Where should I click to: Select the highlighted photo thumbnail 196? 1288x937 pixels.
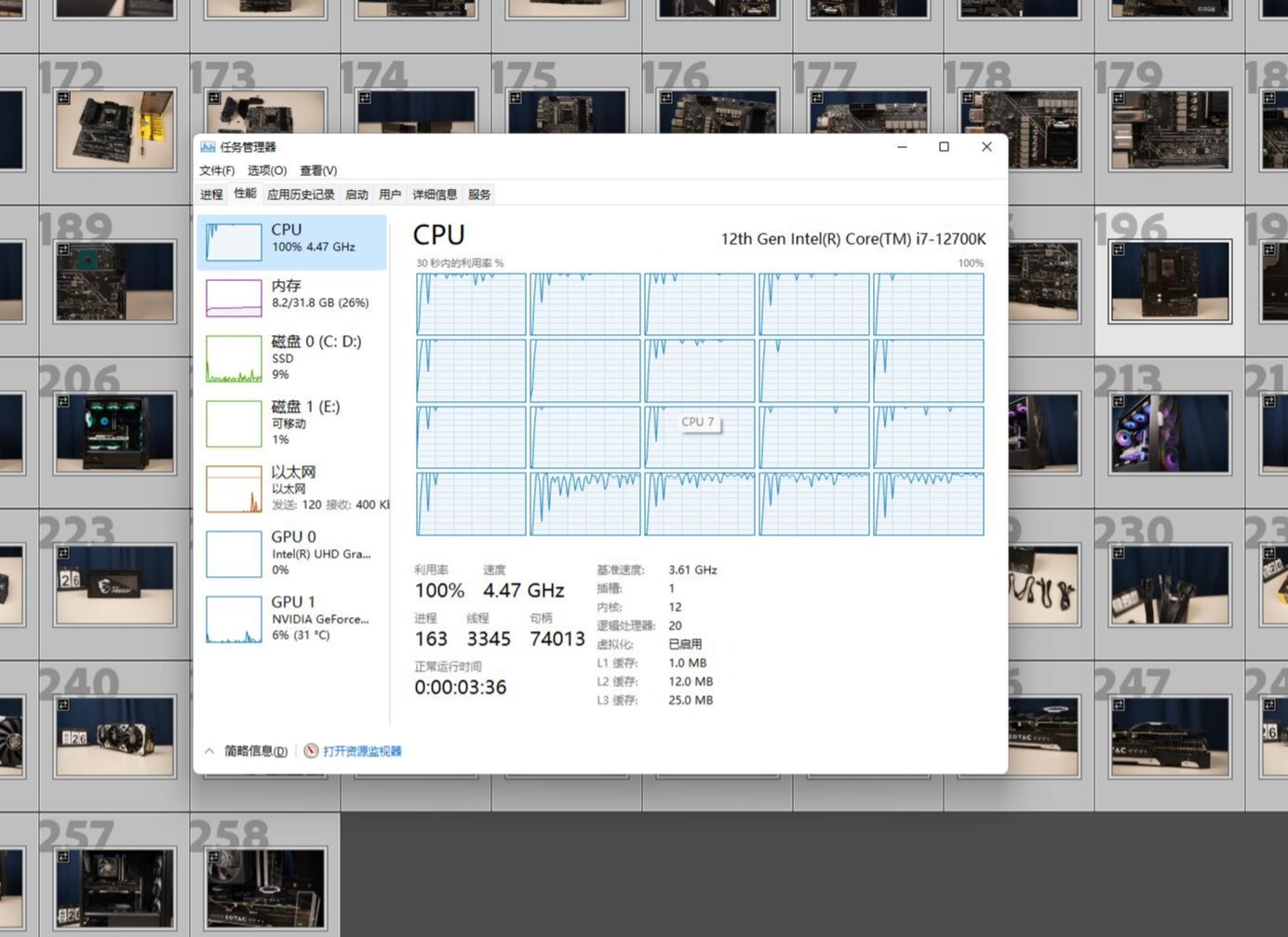[x=1169, y=280]
